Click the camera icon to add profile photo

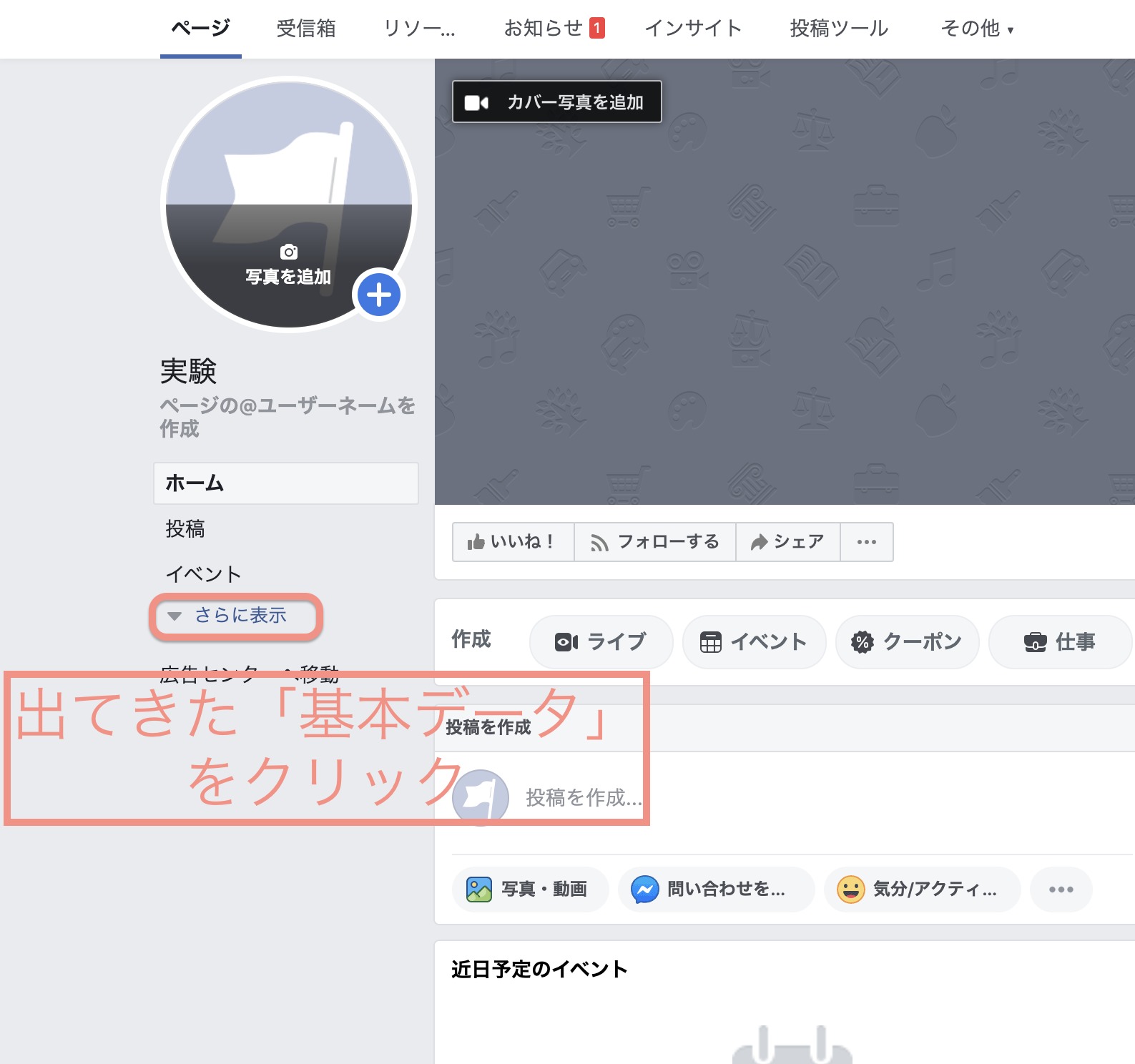[x=289, y=252]
